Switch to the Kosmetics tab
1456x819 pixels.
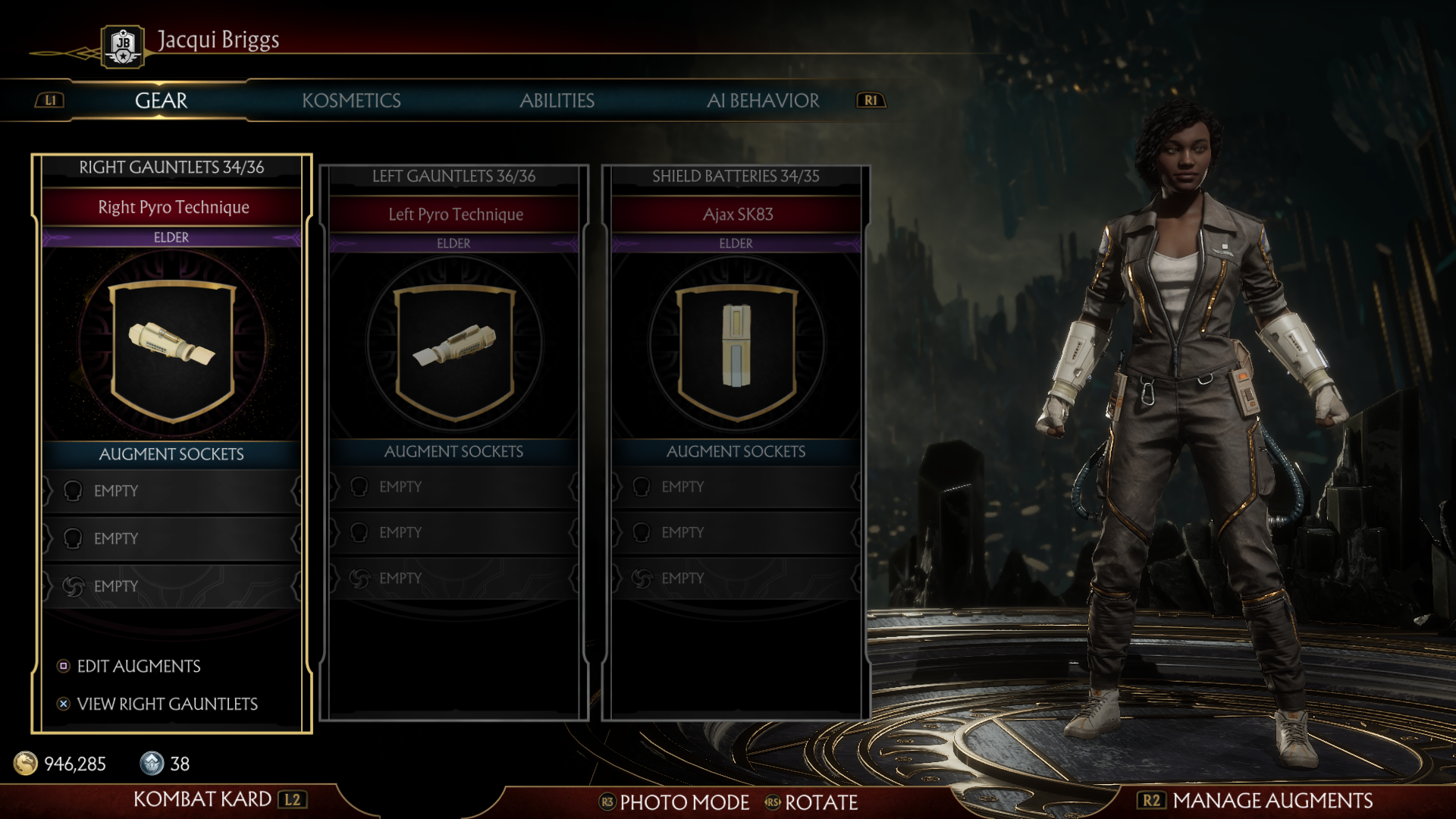(351, 100)
